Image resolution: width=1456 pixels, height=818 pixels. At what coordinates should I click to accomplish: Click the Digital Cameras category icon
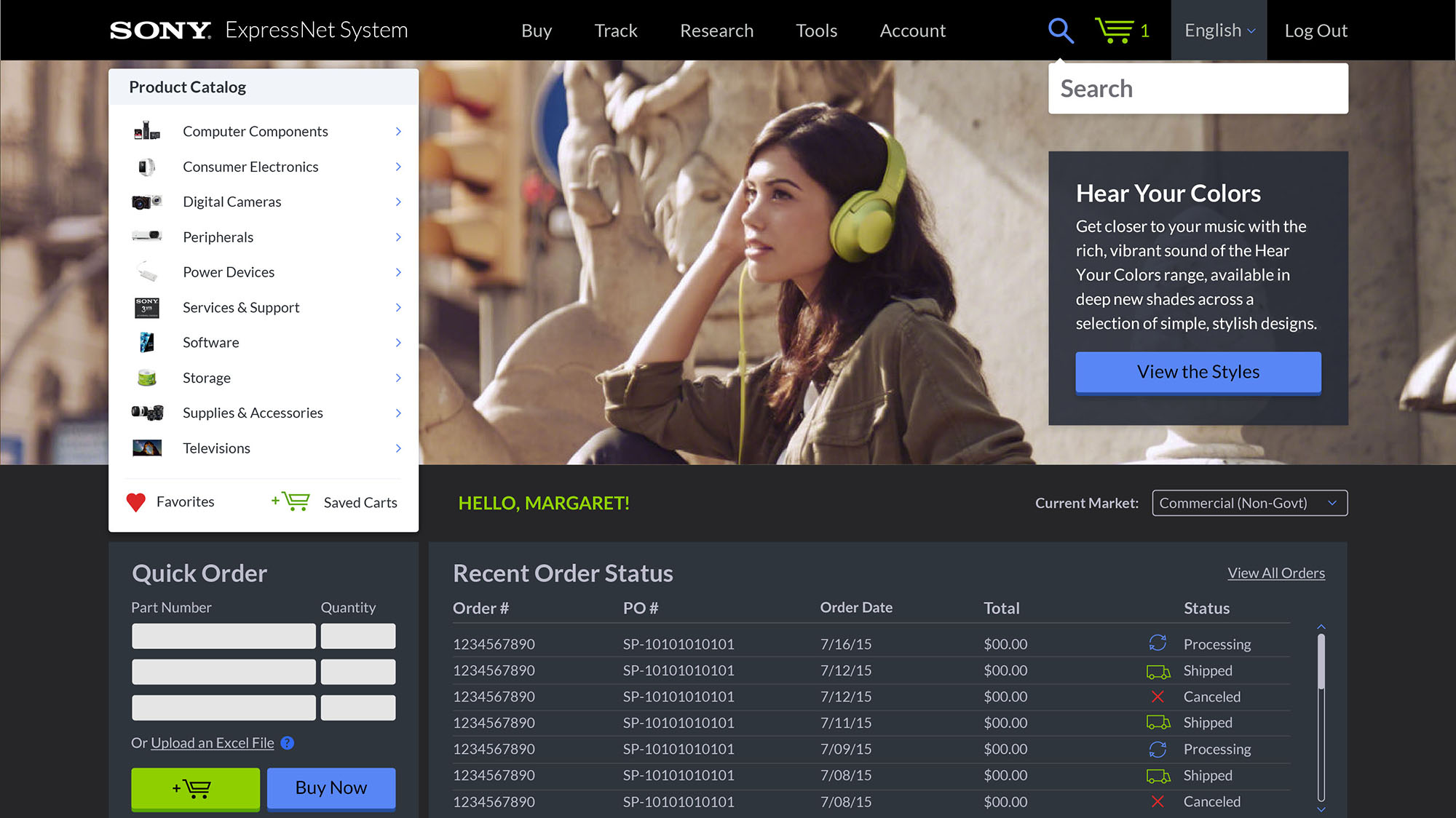coord(146,202)
